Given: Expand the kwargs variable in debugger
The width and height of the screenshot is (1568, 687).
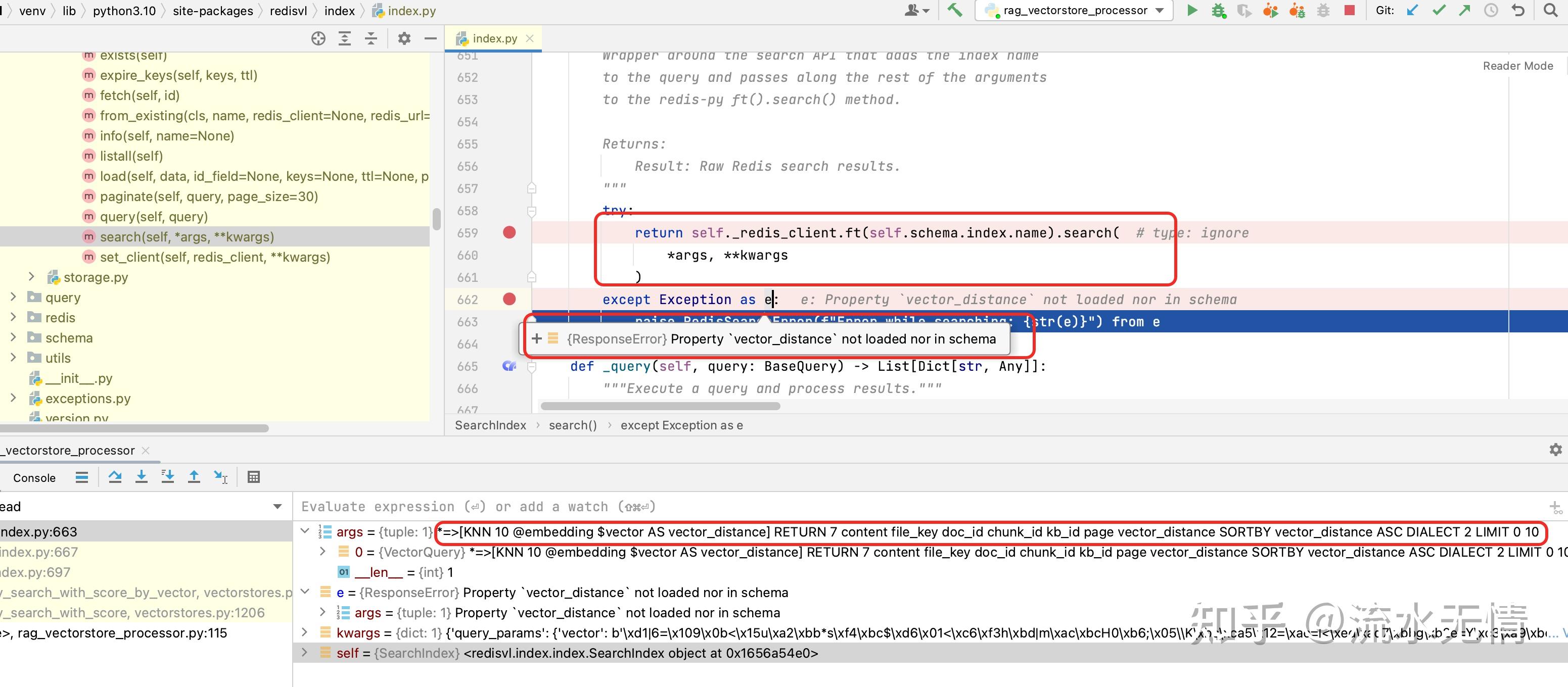Looking at the screenshot, I should (305, 633).
